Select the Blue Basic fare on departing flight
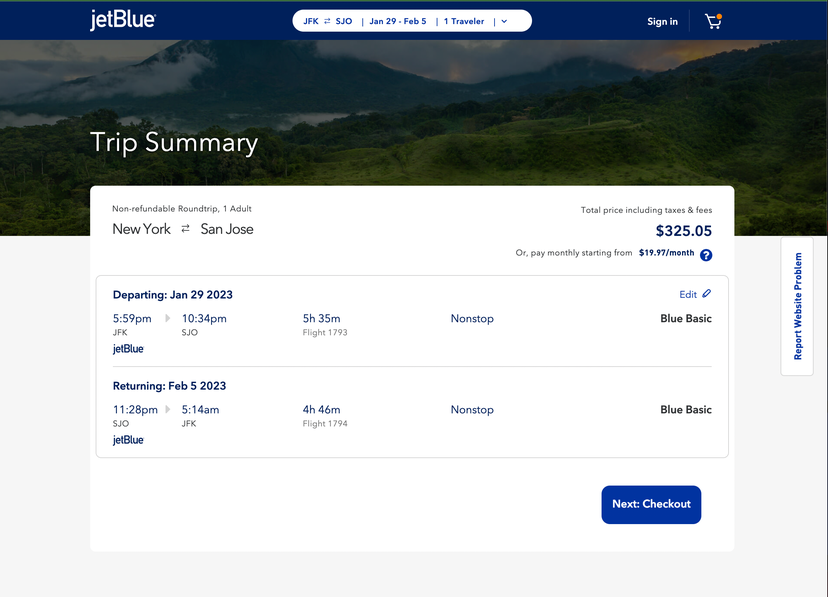 (x=685, y=318)
